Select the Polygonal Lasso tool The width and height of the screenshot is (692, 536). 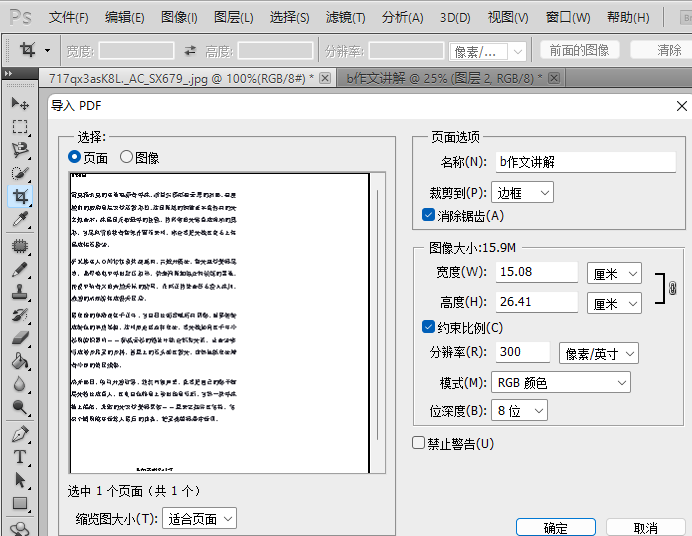click(20, 150)
